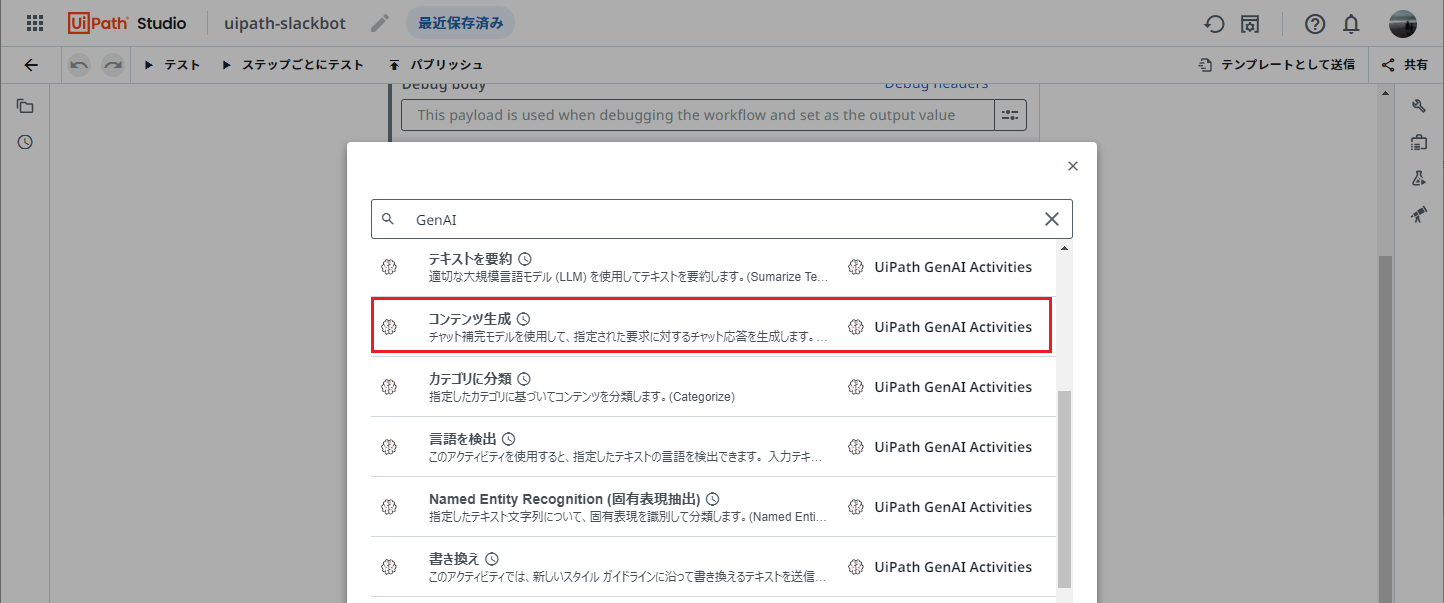Open the apps grid launcher icon
Viewport: 1444px width, 603px height.
pyautogui.click(x=35, y=23)
